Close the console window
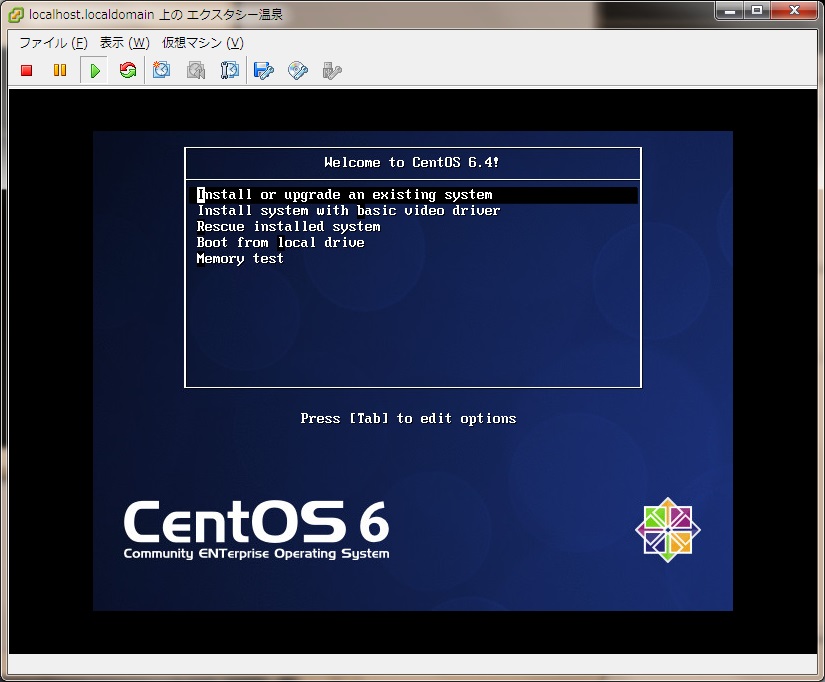The image size is (825, 682). point(794,11)
